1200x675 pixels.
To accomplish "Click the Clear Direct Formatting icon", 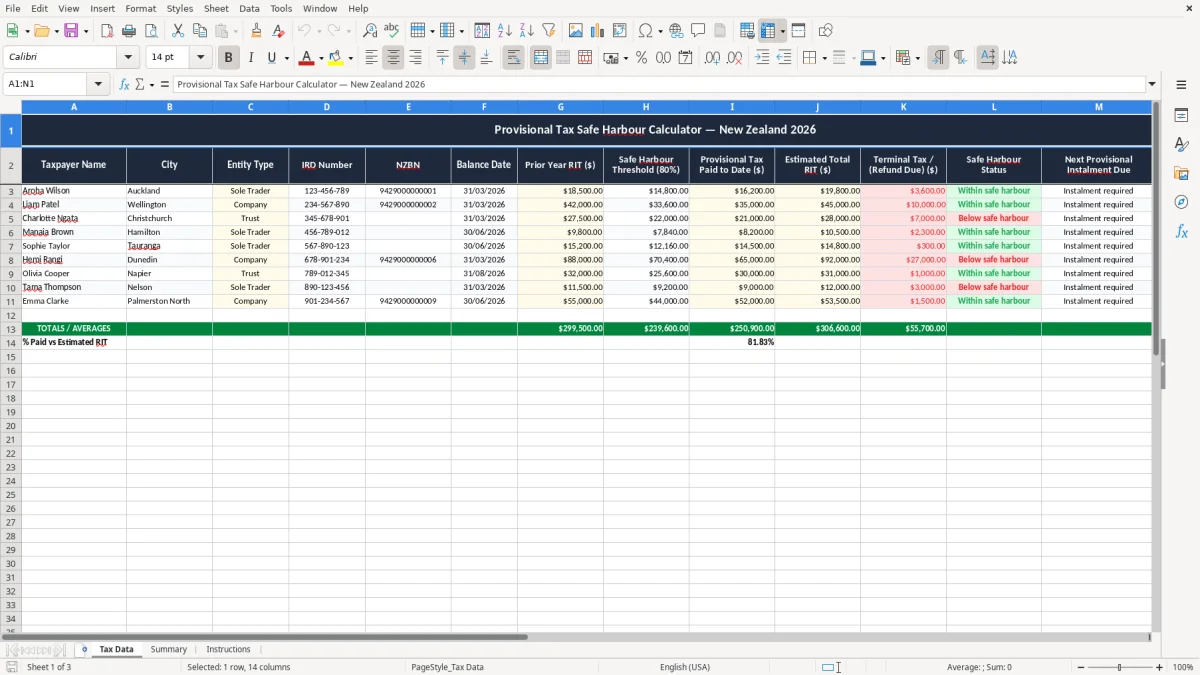I will (x=278, y=31).
